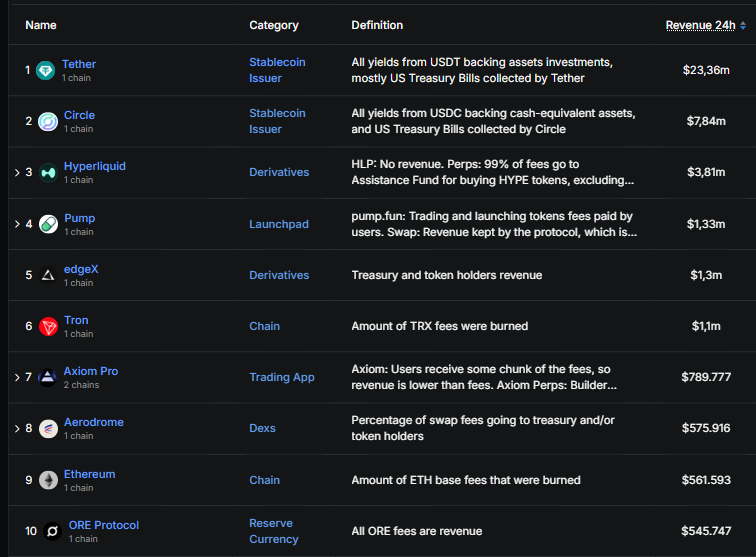Viewport: 756px width, 557px height.
Task: Expand the Aerodrome row chevron
Action: [17, 429]
